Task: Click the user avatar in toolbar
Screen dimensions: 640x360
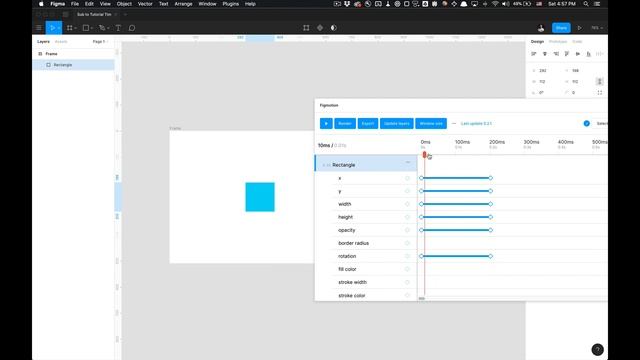Action: (541, 28)
